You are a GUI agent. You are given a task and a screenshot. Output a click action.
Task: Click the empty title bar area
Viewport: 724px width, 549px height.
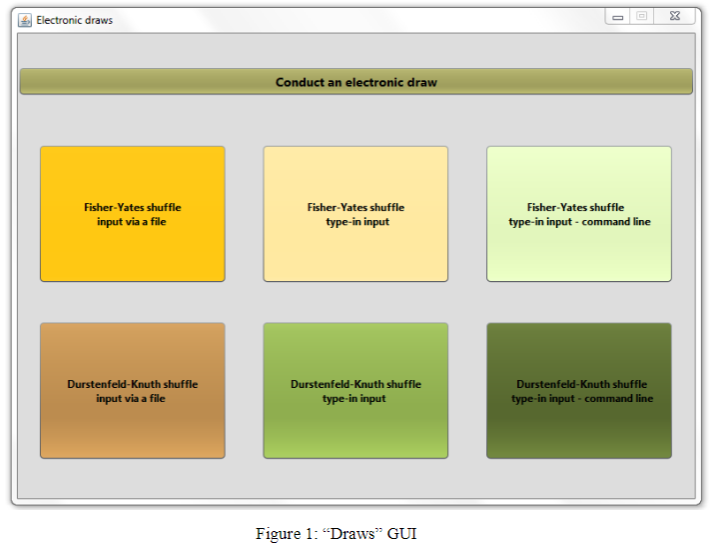point(350,19)
